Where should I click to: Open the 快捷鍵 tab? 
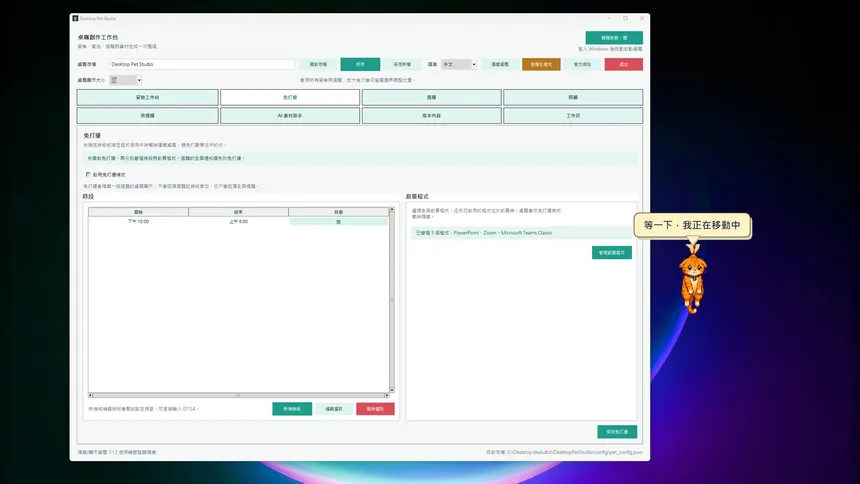point(148,116)
